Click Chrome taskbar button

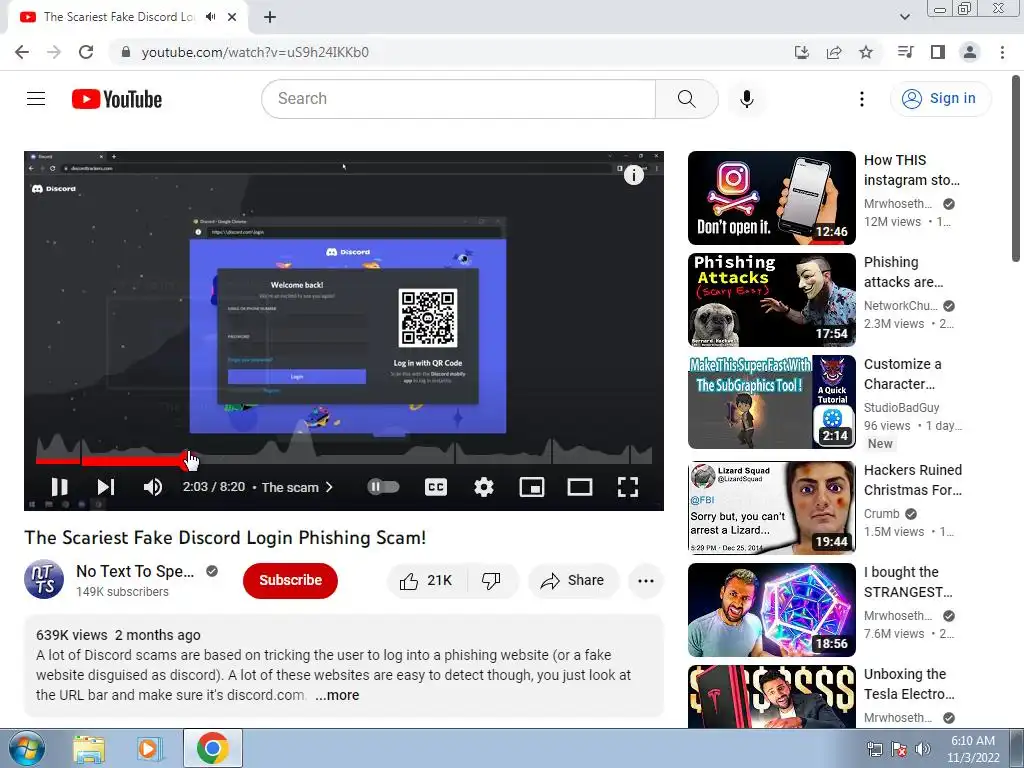[x=212, y=748]
